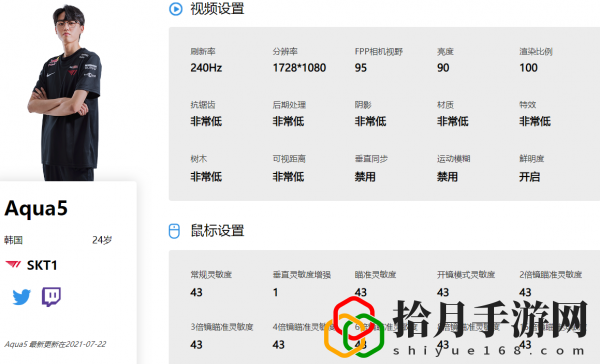Open the Twitter bird icon link
This screenshot has width=600, height=364.
[21, 297]
